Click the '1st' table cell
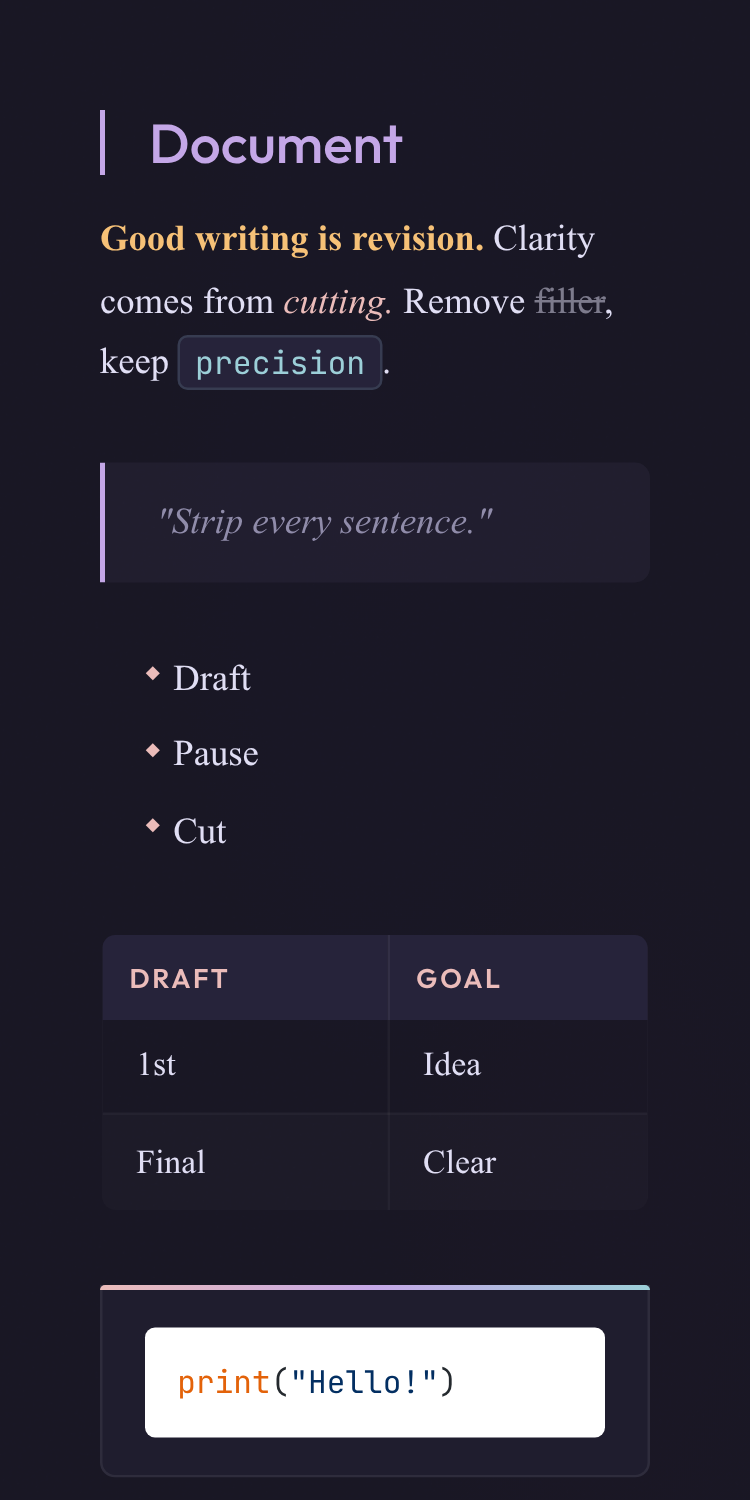This screenshot has width=750, height=1500. click(x=157, y=1065)
